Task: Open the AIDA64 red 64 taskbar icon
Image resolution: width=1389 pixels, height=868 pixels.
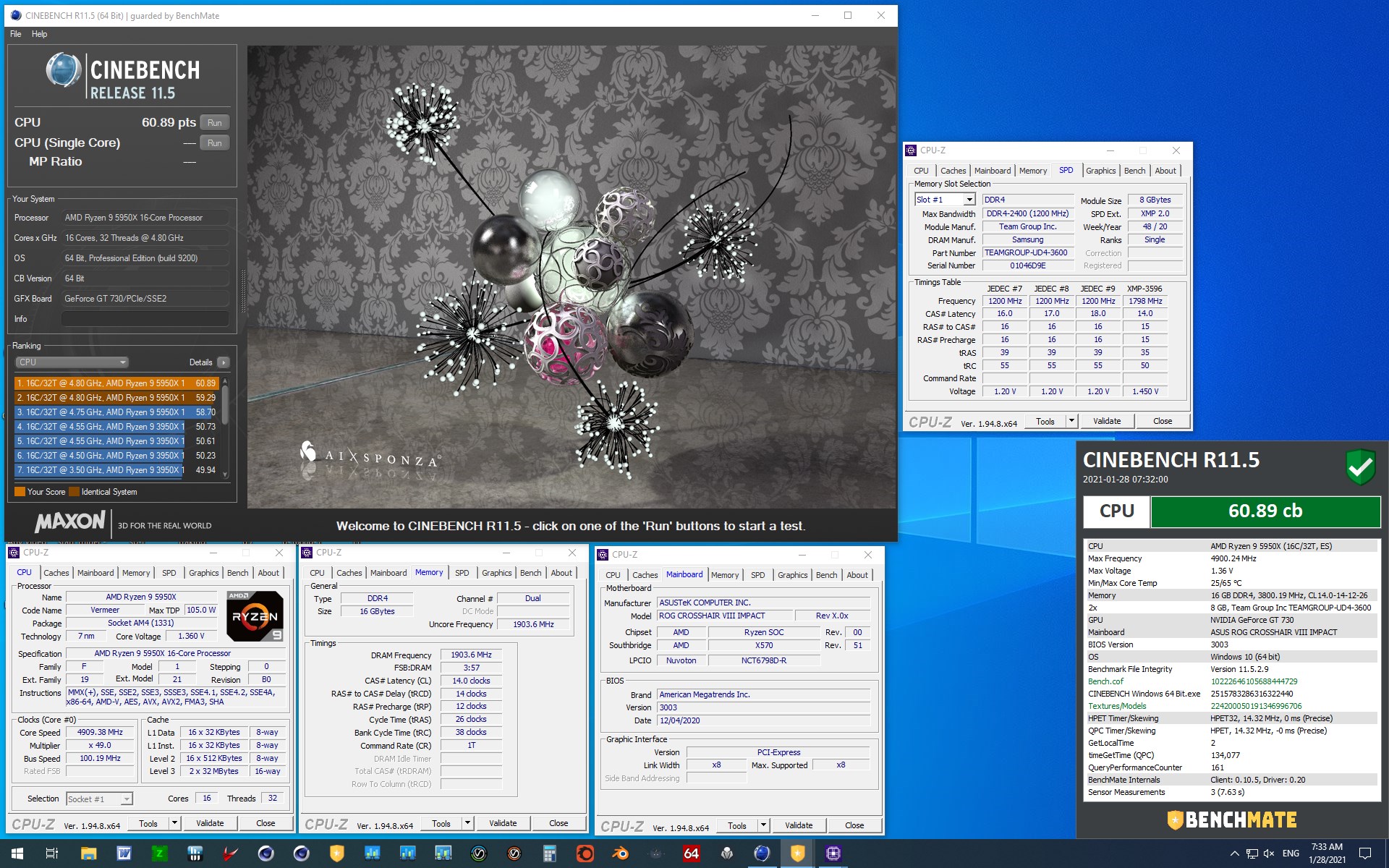Action: point(691,854)
